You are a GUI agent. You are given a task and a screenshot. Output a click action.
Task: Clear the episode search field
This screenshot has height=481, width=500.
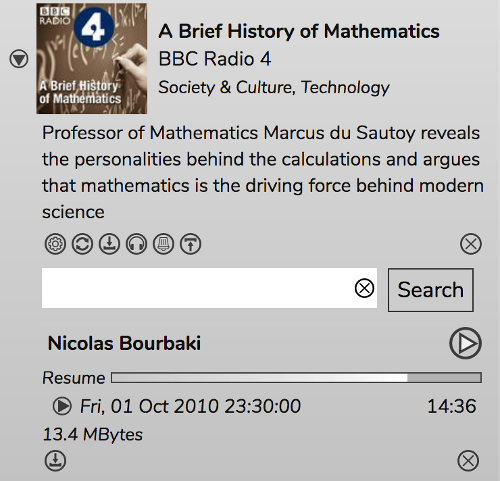[x=364, y=288]
